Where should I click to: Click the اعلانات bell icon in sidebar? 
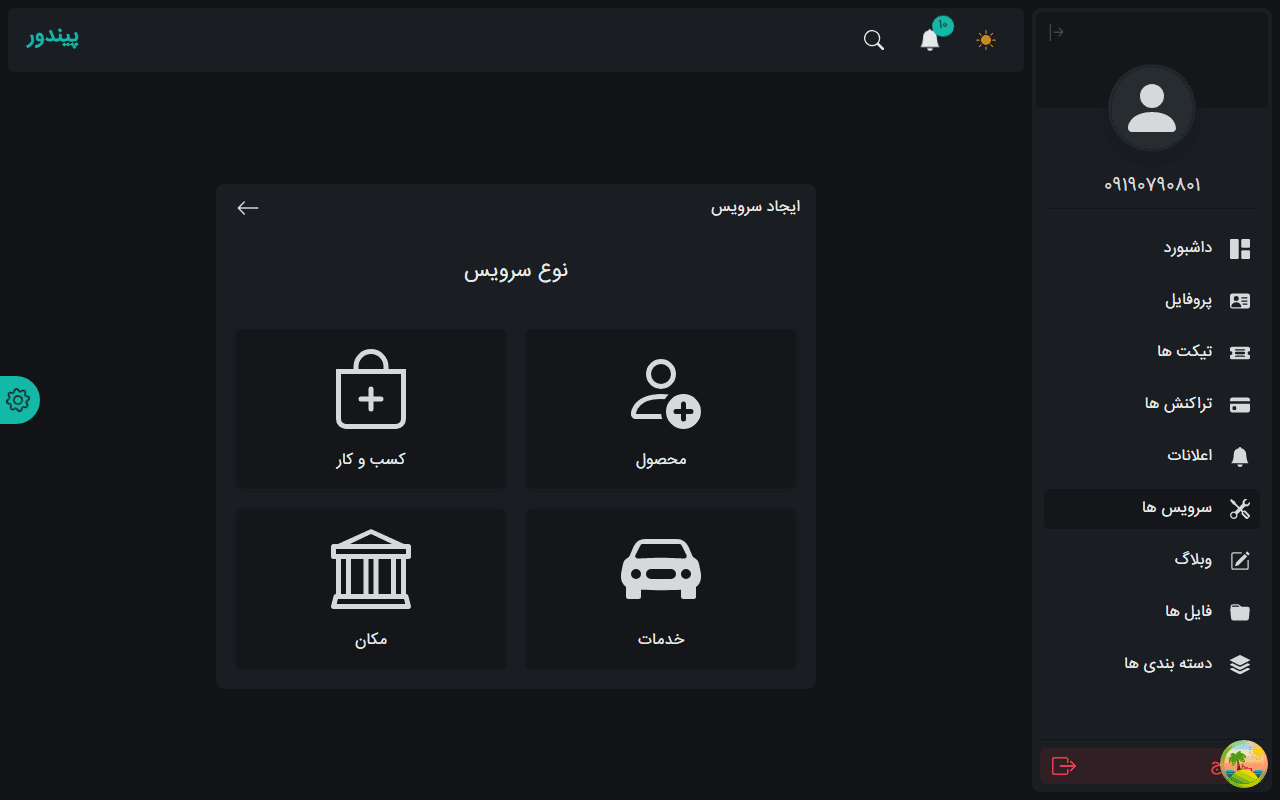pos(1240,456)
